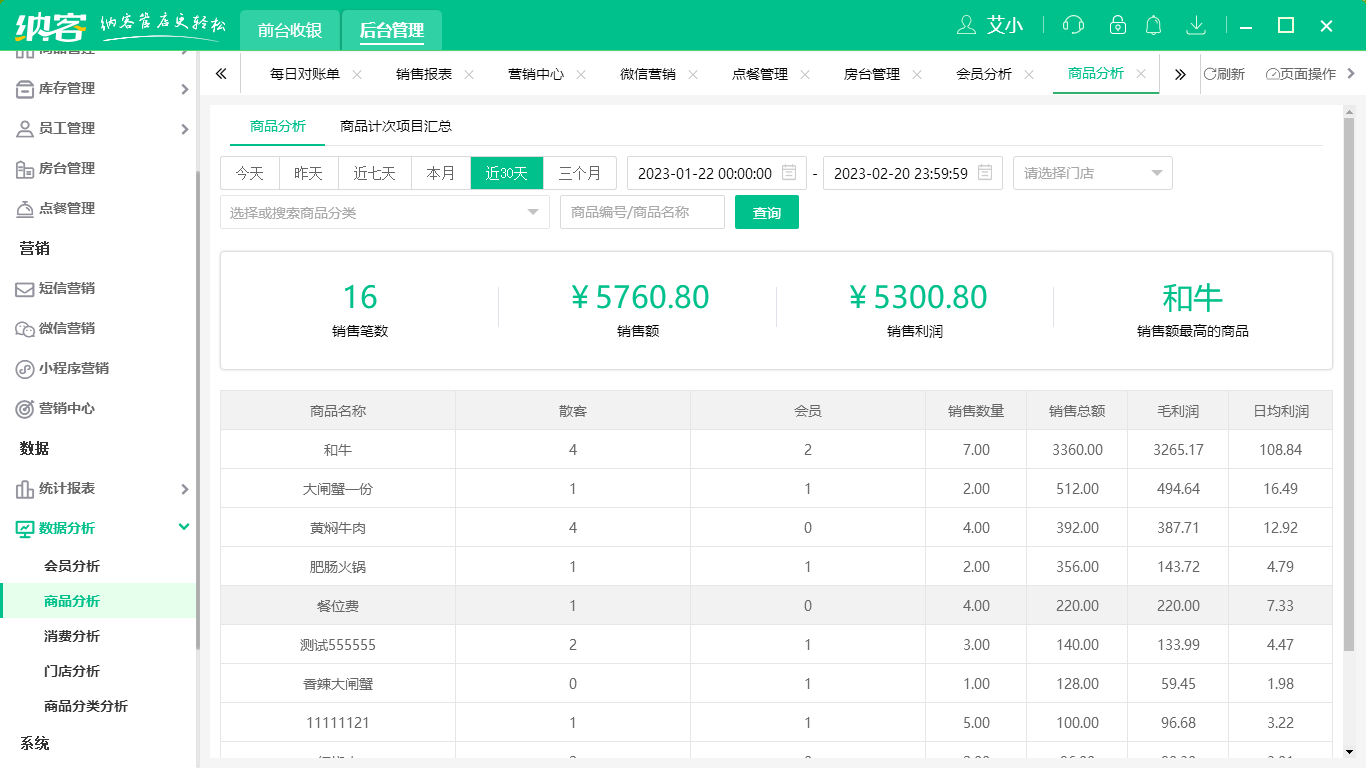Select 今天 date range

[x=250, y=173]
